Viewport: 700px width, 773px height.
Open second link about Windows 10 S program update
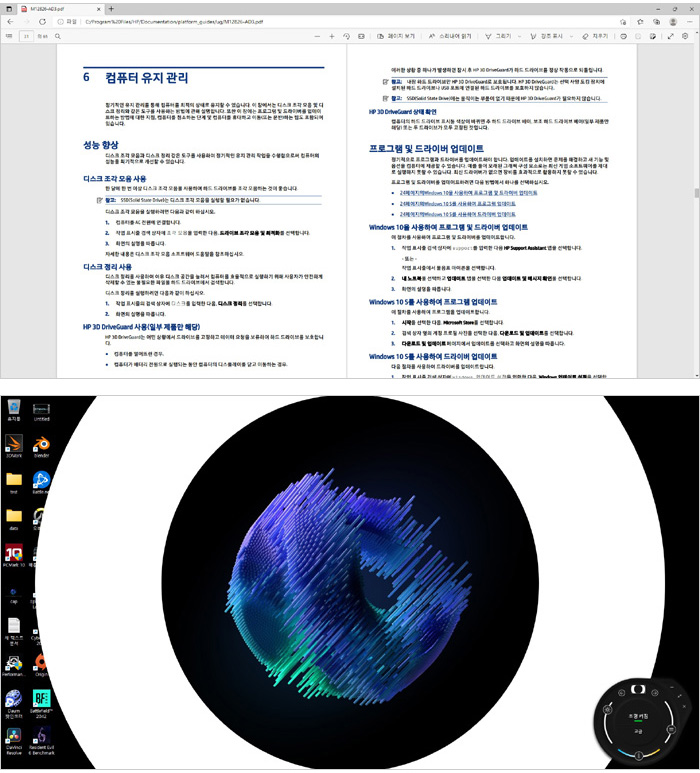pos(457,203)
